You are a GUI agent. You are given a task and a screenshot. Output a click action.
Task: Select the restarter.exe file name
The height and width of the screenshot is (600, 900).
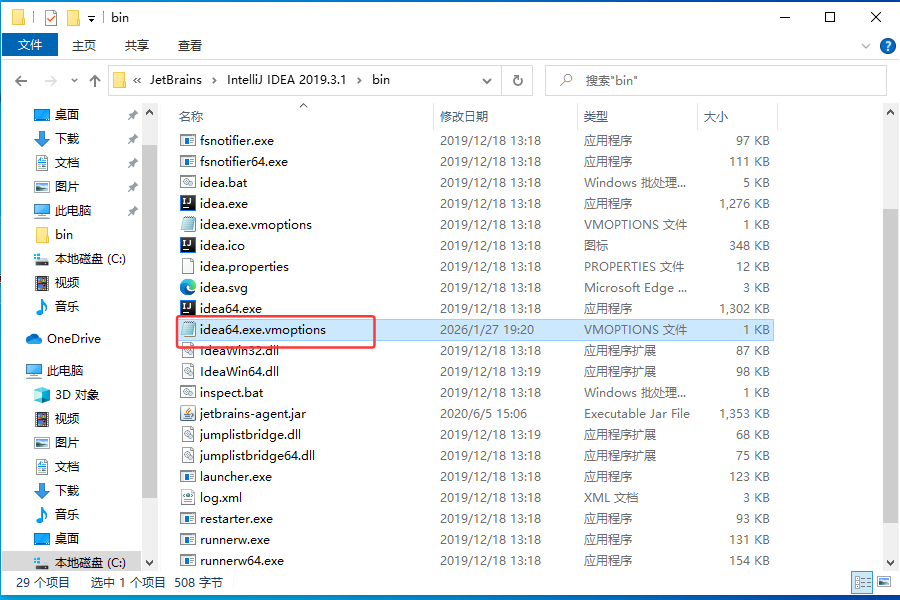[x=236, y=519]
